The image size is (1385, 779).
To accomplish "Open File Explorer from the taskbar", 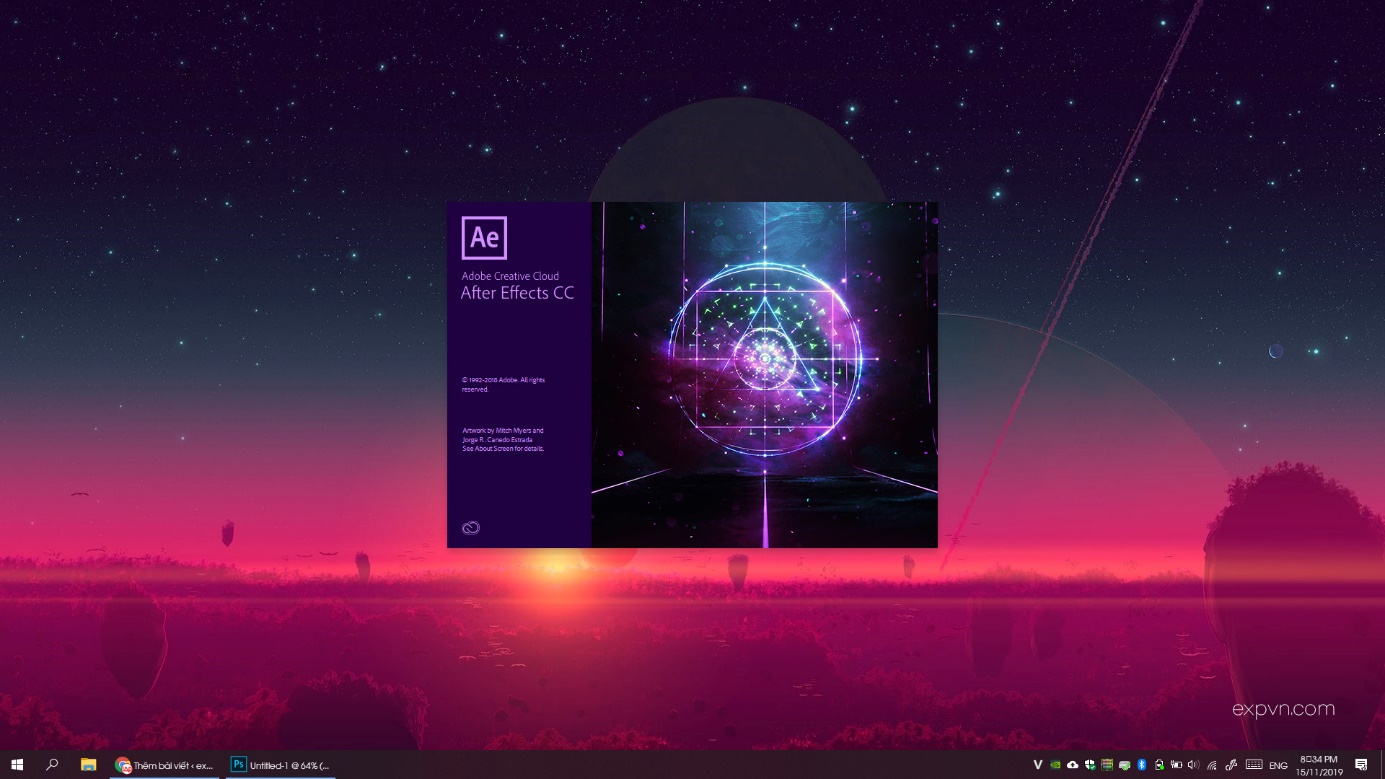I will [x=89, y=764].
